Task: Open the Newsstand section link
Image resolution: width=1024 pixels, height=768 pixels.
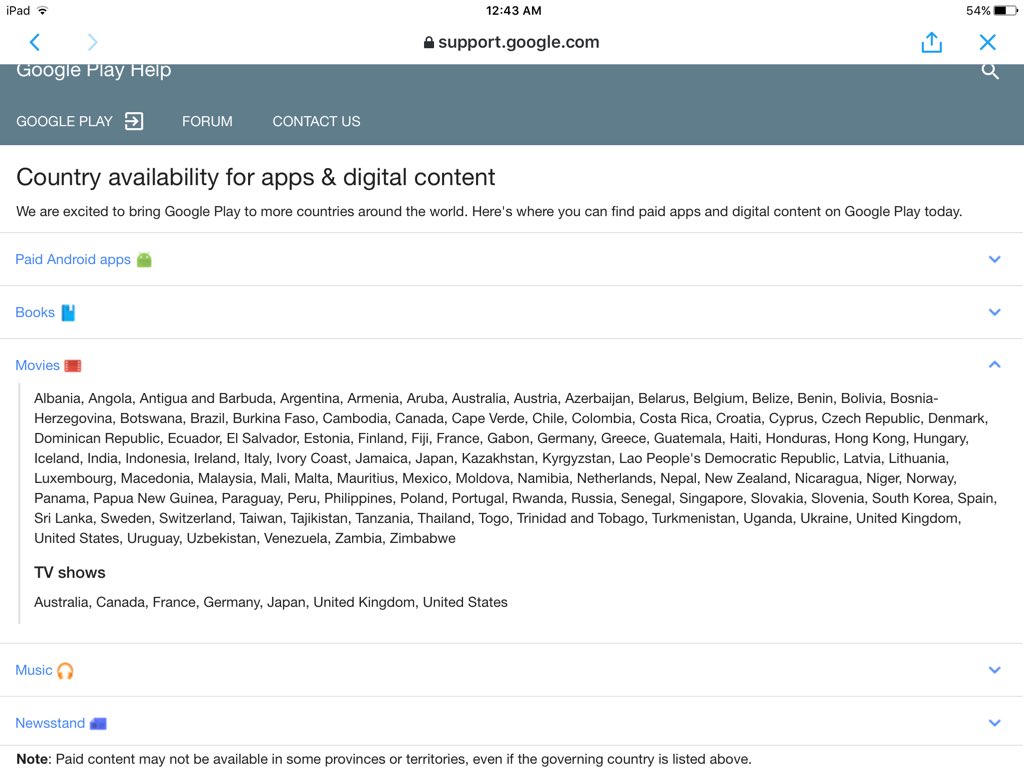Action: coord(50,723)
